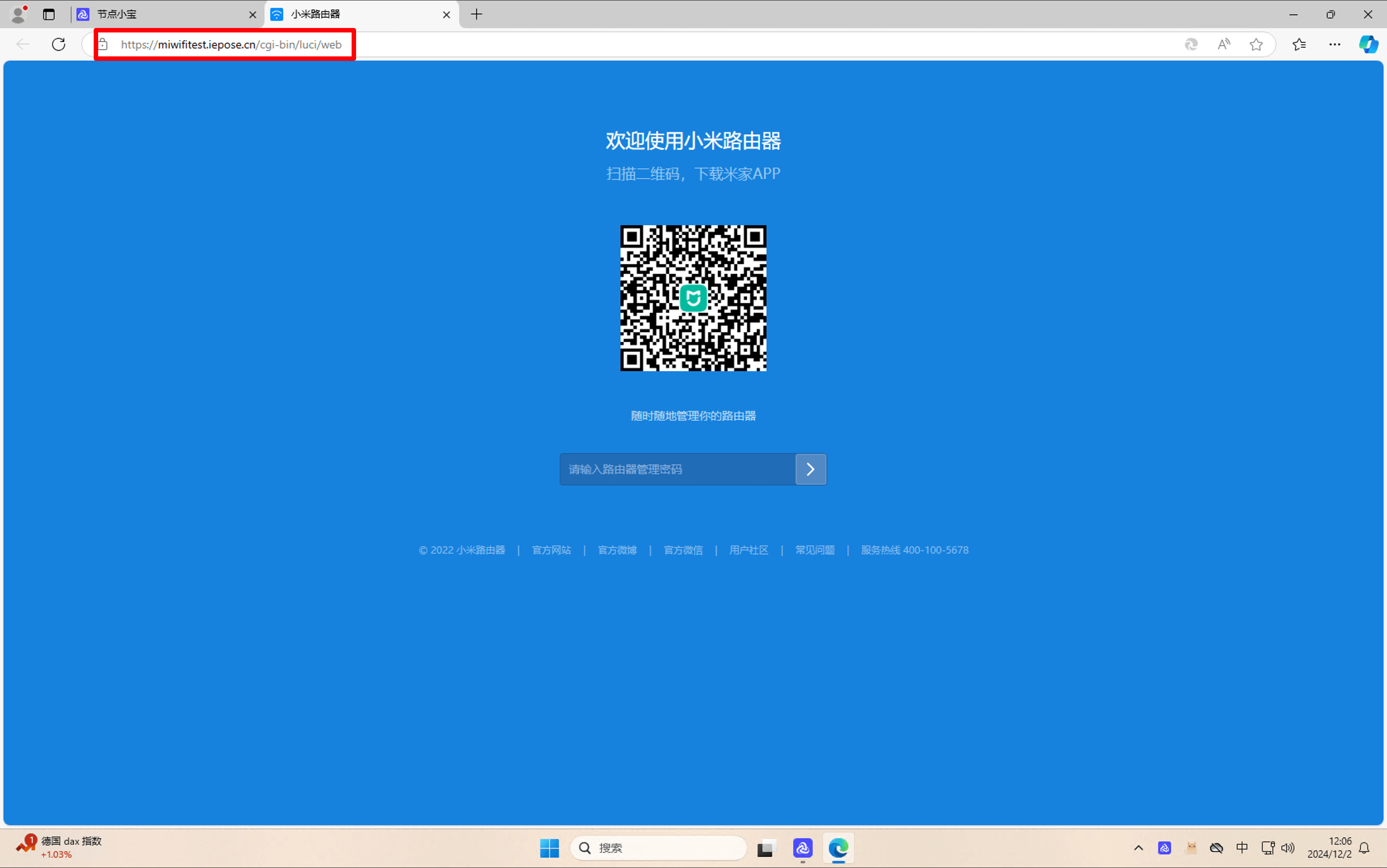Launch the purple app pinned on taskbar
The image size is (1387, 868).
802,848
